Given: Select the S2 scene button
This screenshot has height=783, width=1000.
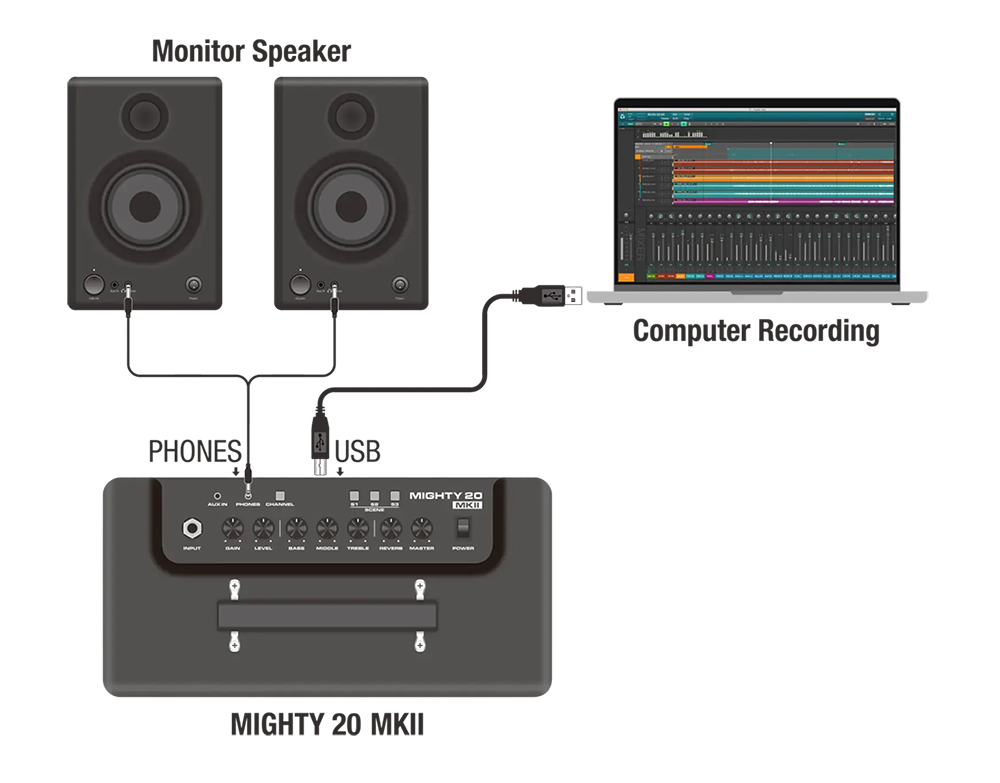Looking at the screenshot, I should click(x=374, y=495).
